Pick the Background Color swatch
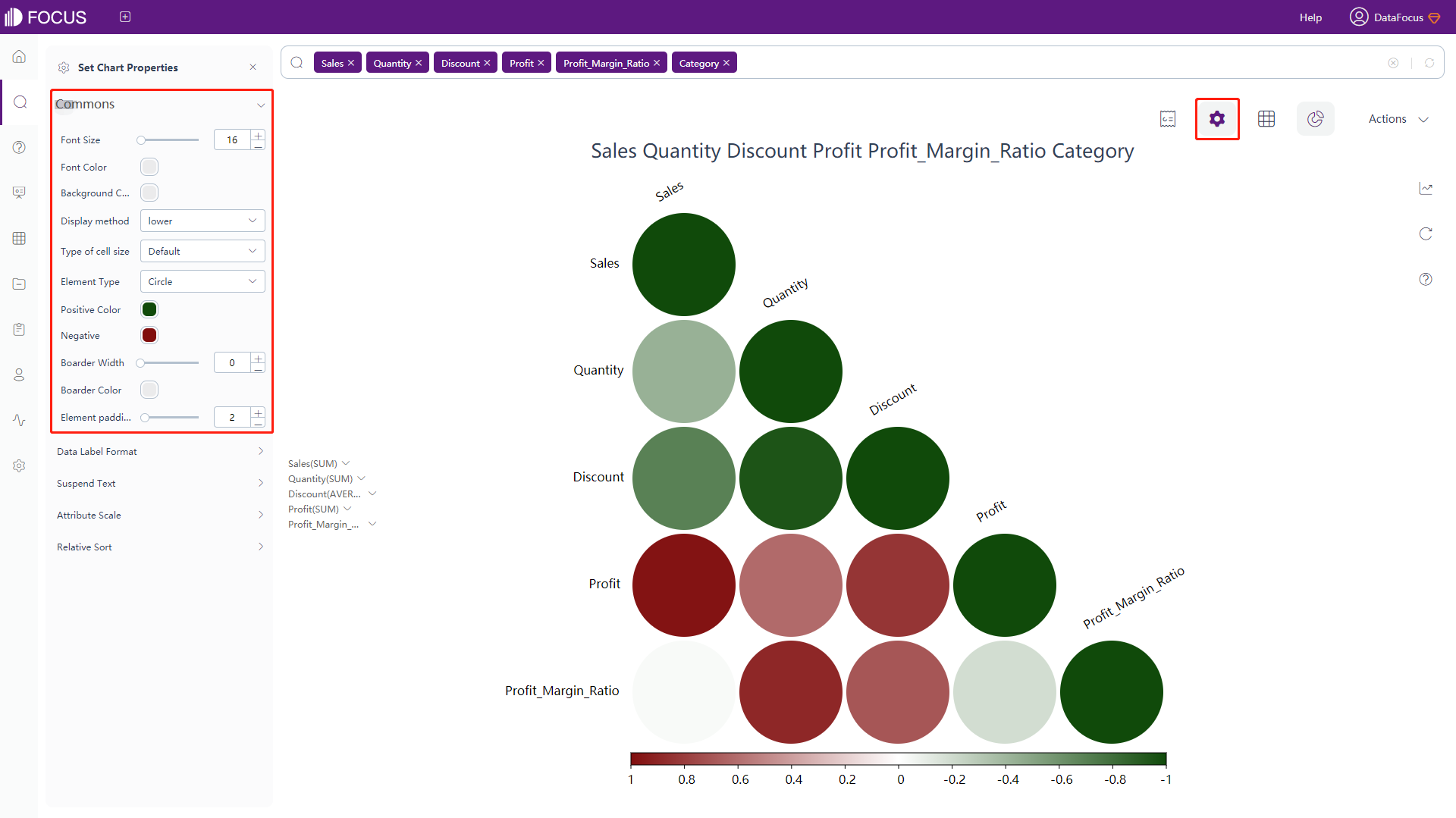The image size is (1456, 818). 149,193
